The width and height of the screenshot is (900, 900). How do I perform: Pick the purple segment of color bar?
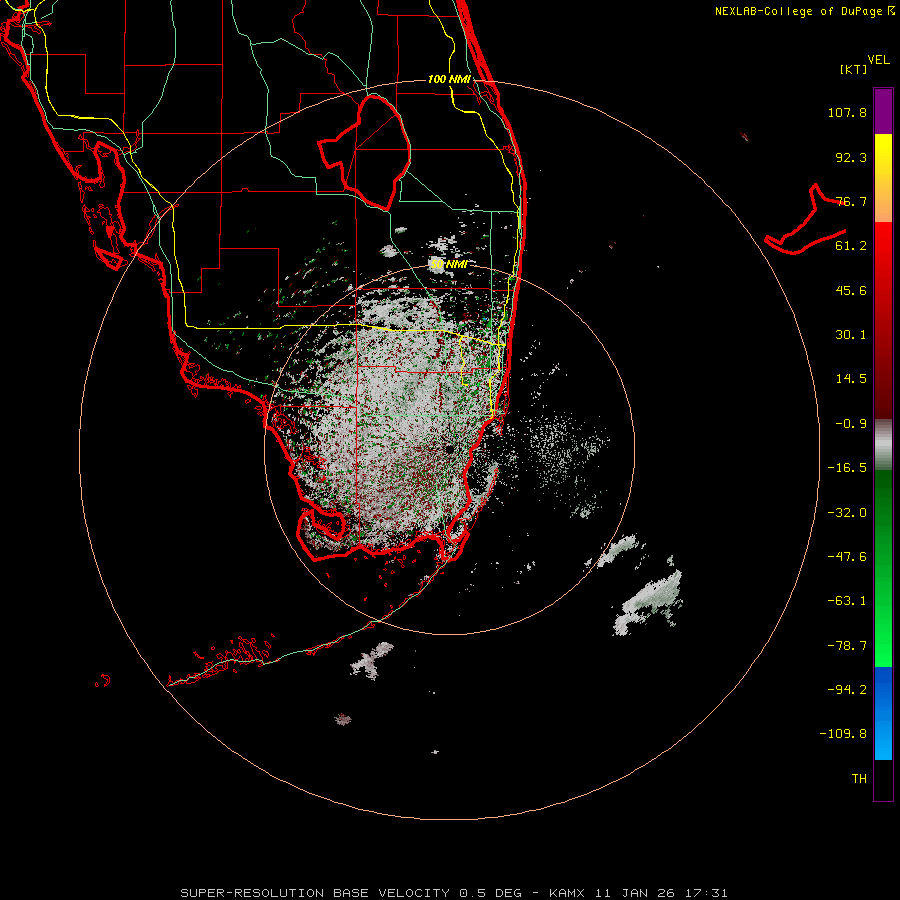pyautogui.click(x=883, y=111)
